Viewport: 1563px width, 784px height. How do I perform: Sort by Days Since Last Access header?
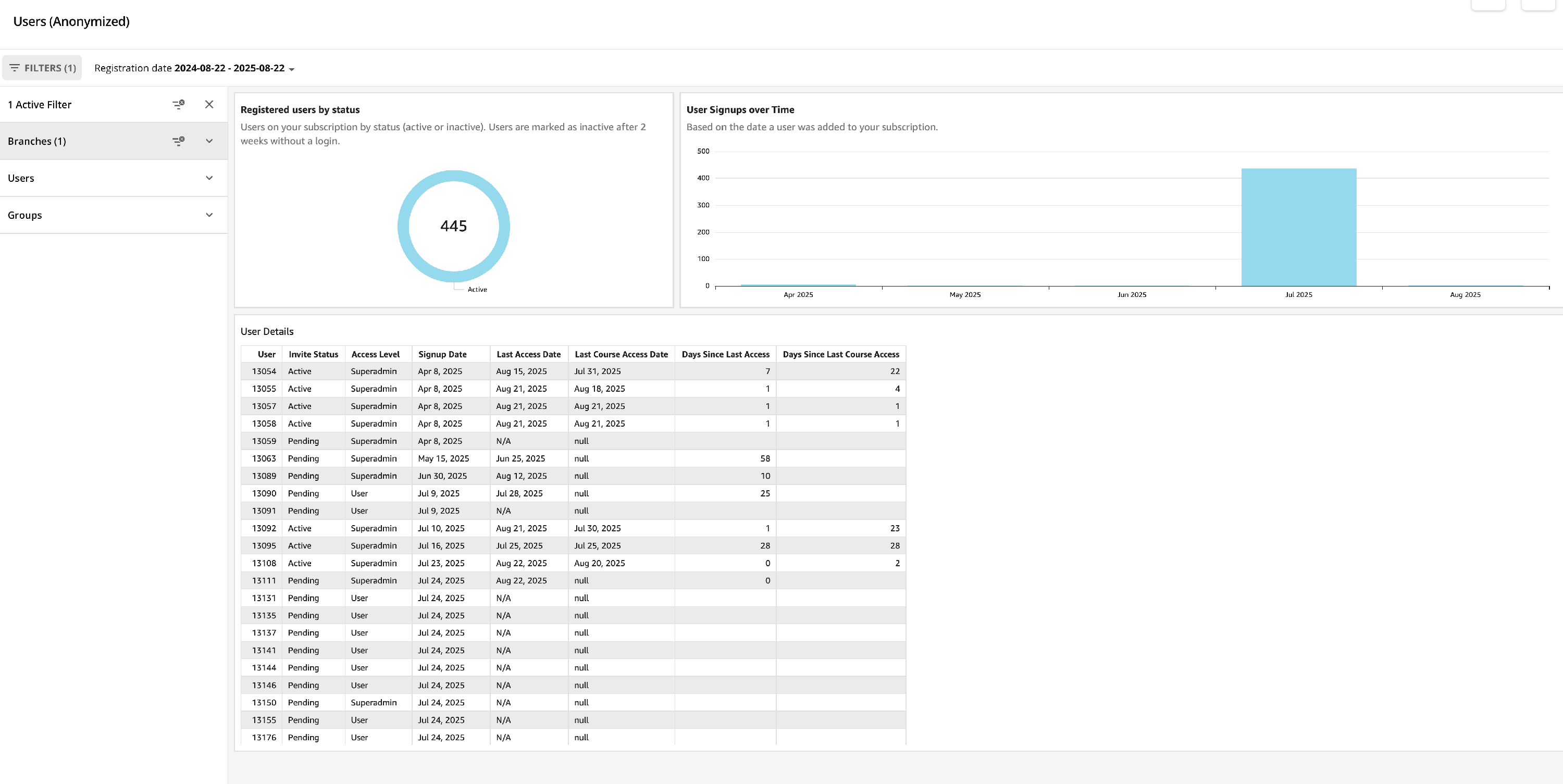tap(725, 354)
